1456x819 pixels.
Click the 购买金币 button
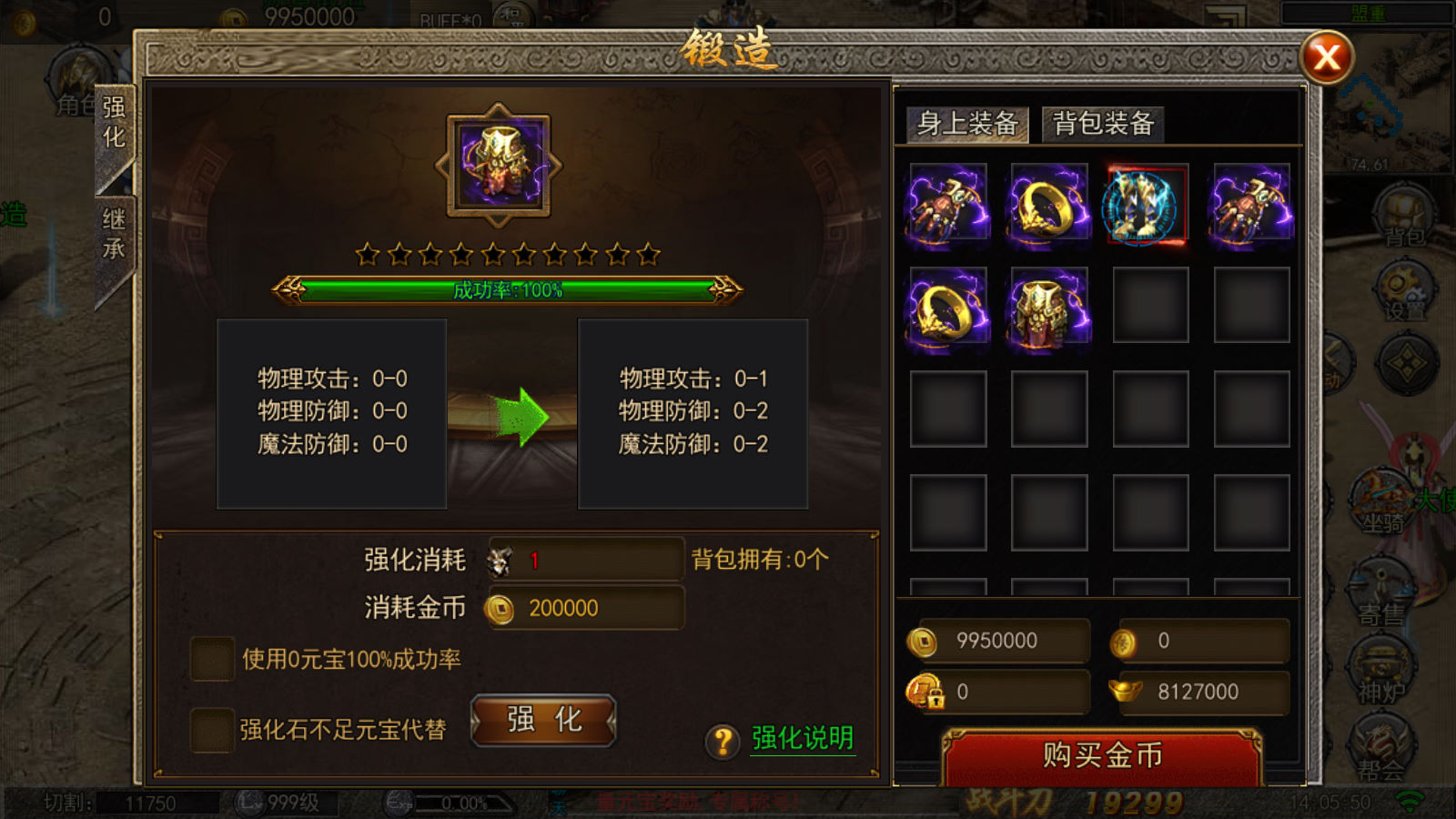1102,756
